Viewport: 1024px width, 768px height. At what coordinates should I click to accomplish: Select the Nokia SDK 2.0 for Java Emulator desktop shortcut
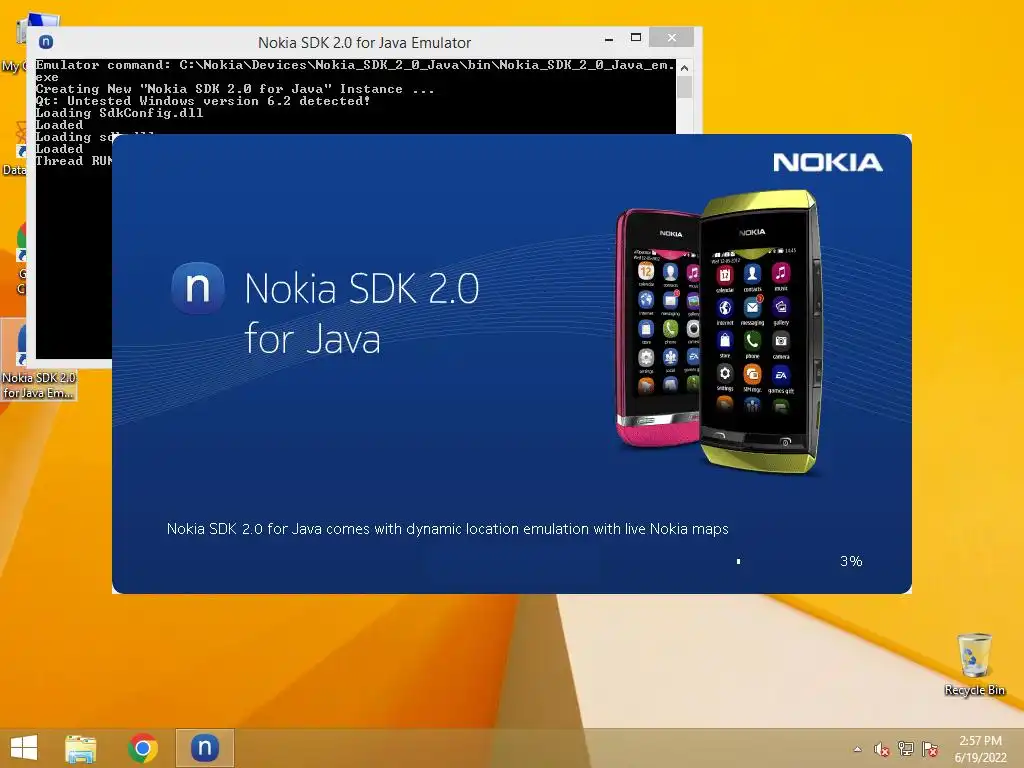point(39,360)
